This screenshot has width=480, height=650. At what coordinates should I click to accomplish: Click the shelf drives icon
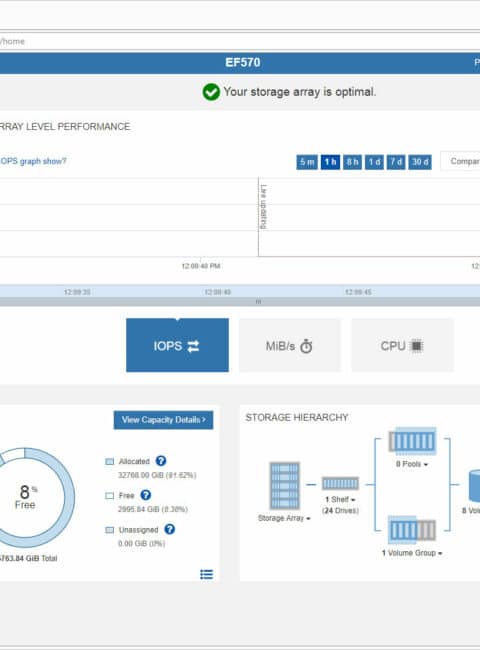(340, 483)
